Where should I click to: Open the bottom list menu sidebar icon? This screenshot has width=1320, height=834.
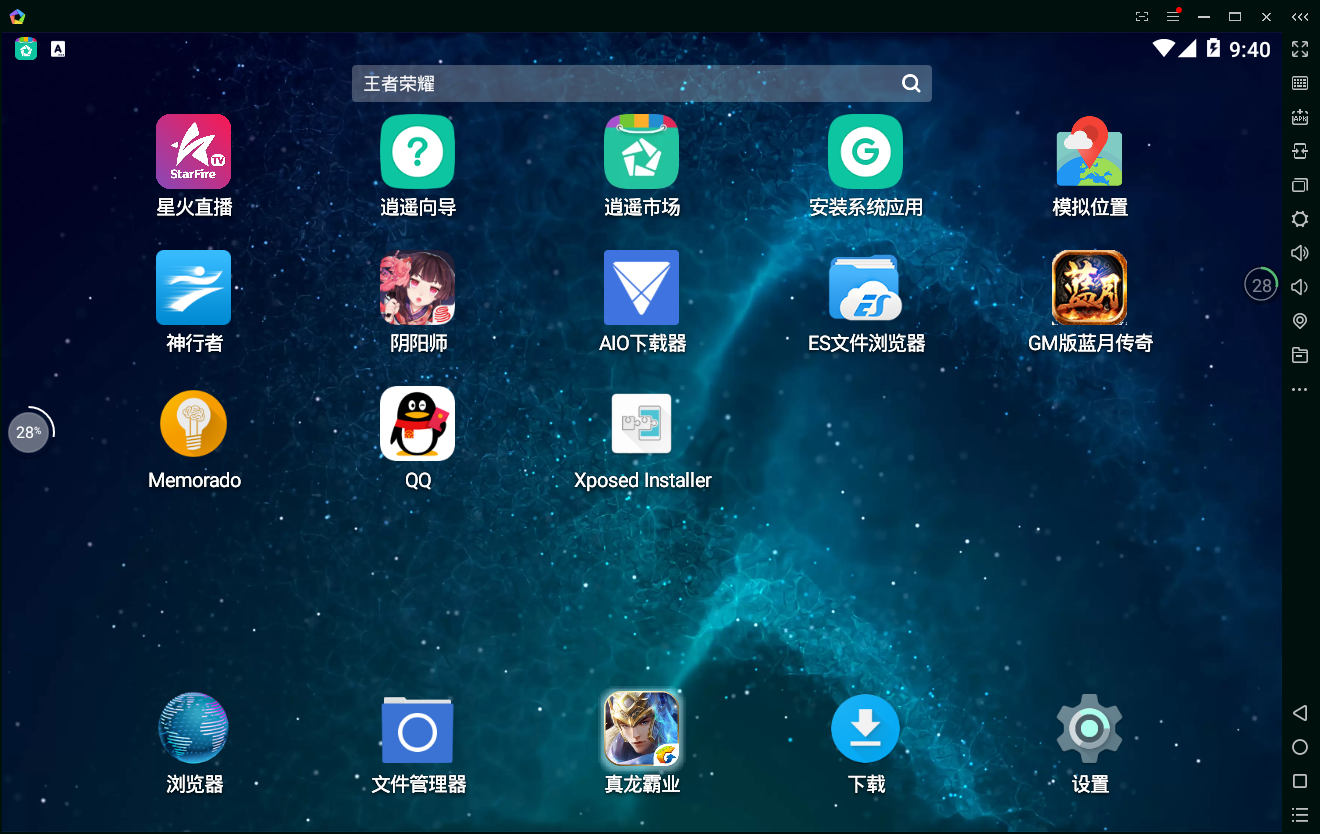tap(1300, 815)
